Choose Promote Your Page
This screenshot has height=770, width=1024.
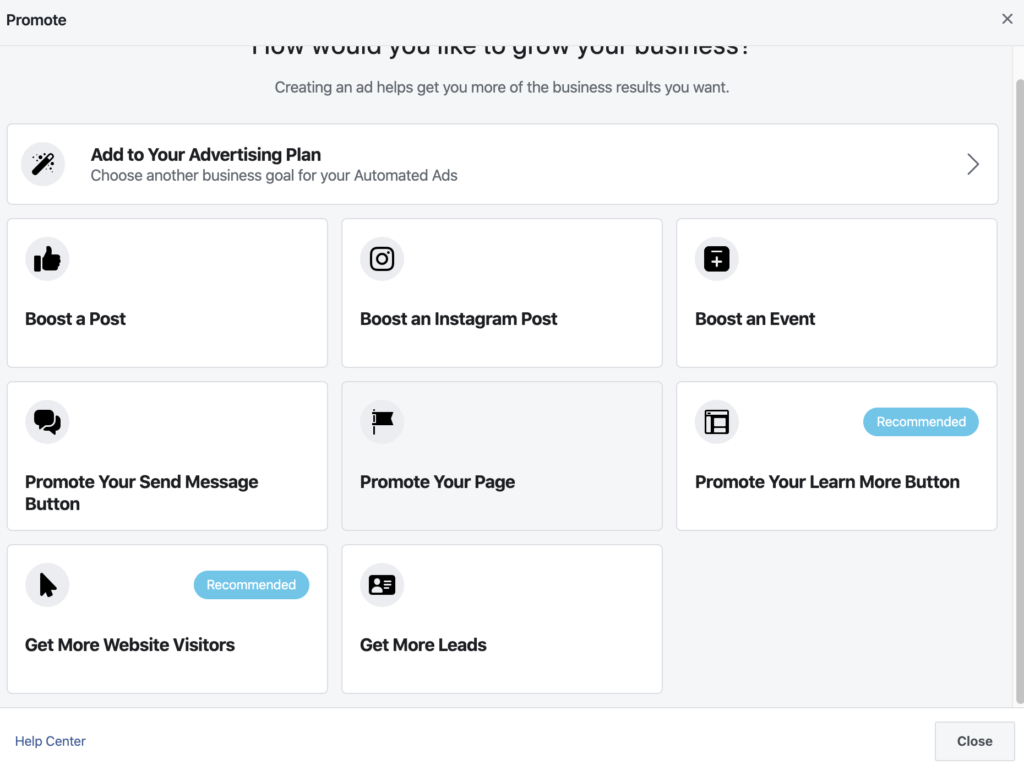click(x=502, y=456)
